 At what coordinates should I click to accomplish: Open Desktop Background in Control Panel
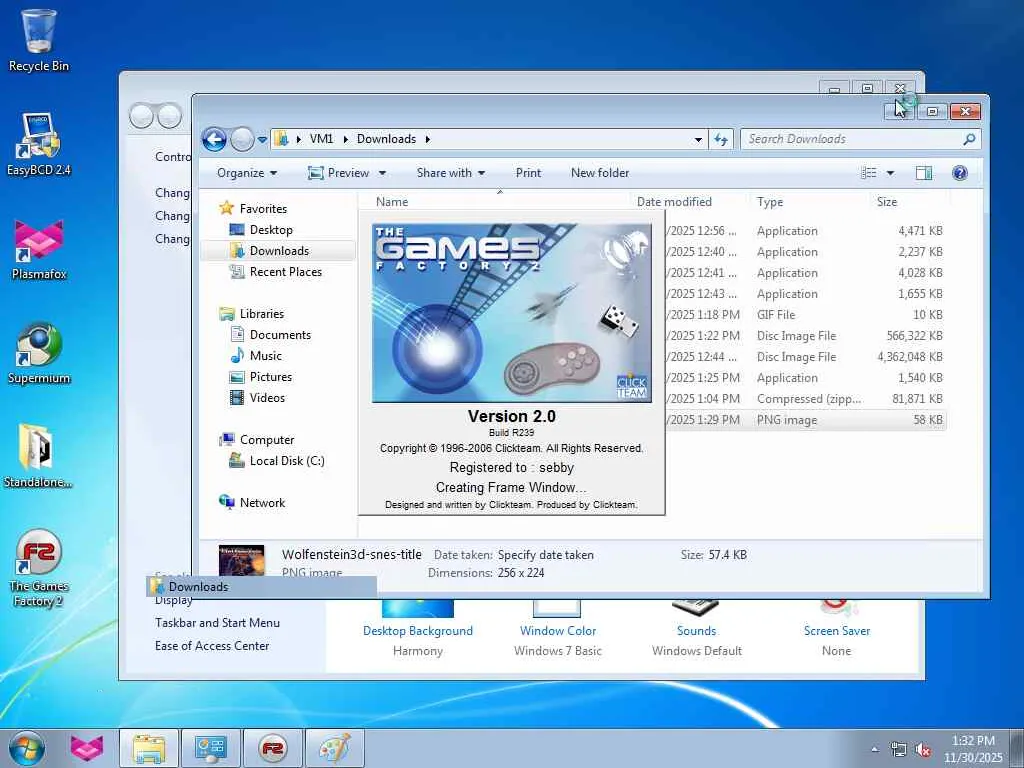418,631
